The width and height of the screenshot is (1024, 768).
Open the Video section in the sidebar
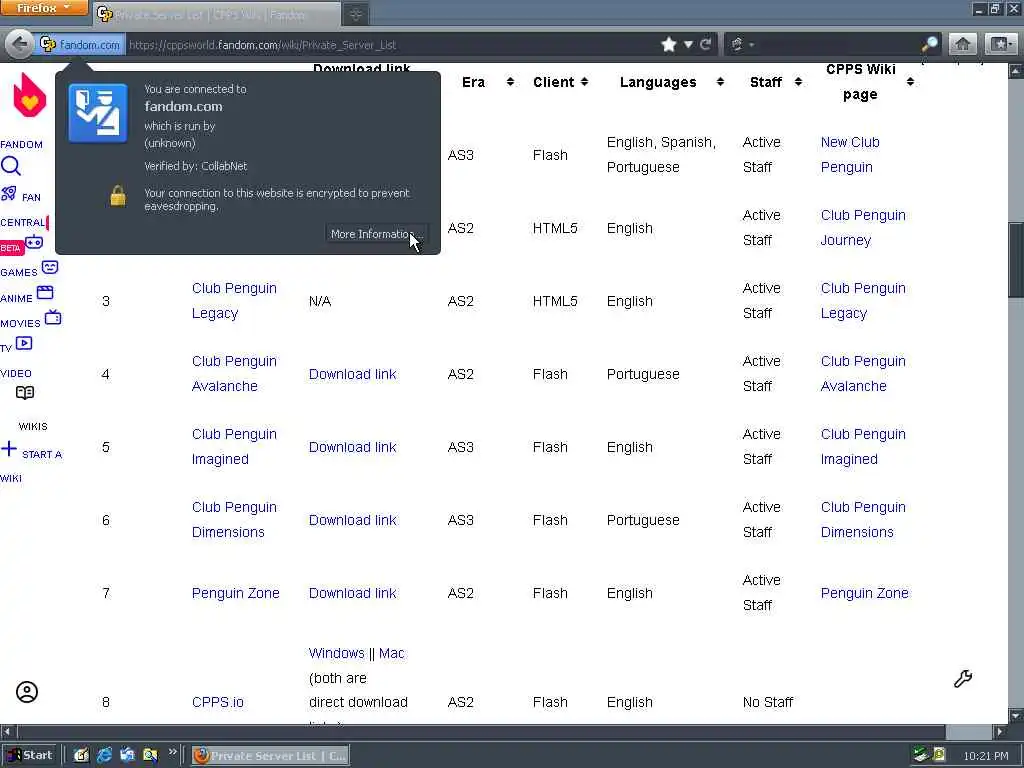[16, 374]
